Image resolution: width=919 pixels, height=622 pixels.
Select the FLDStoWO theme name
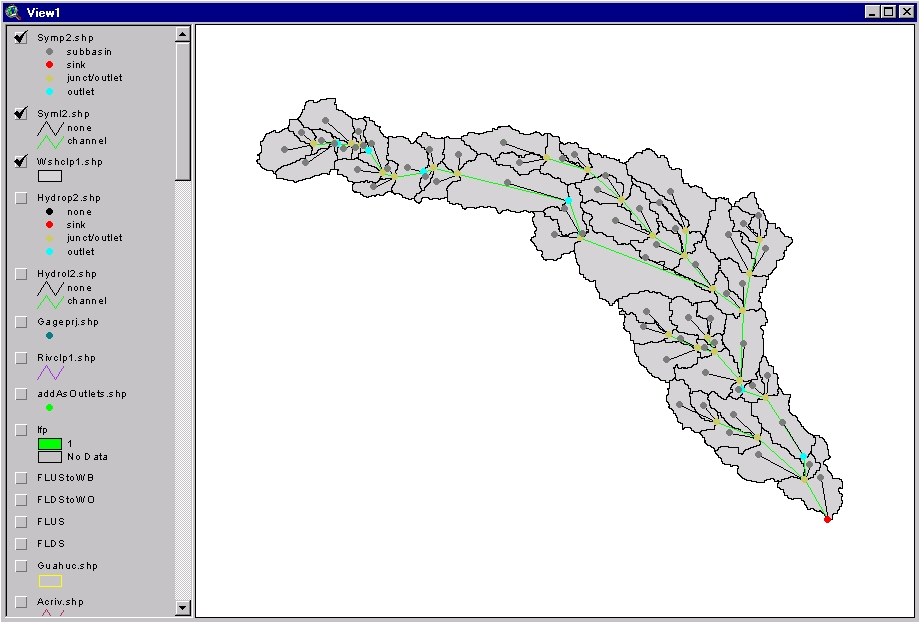click(66, 499)
